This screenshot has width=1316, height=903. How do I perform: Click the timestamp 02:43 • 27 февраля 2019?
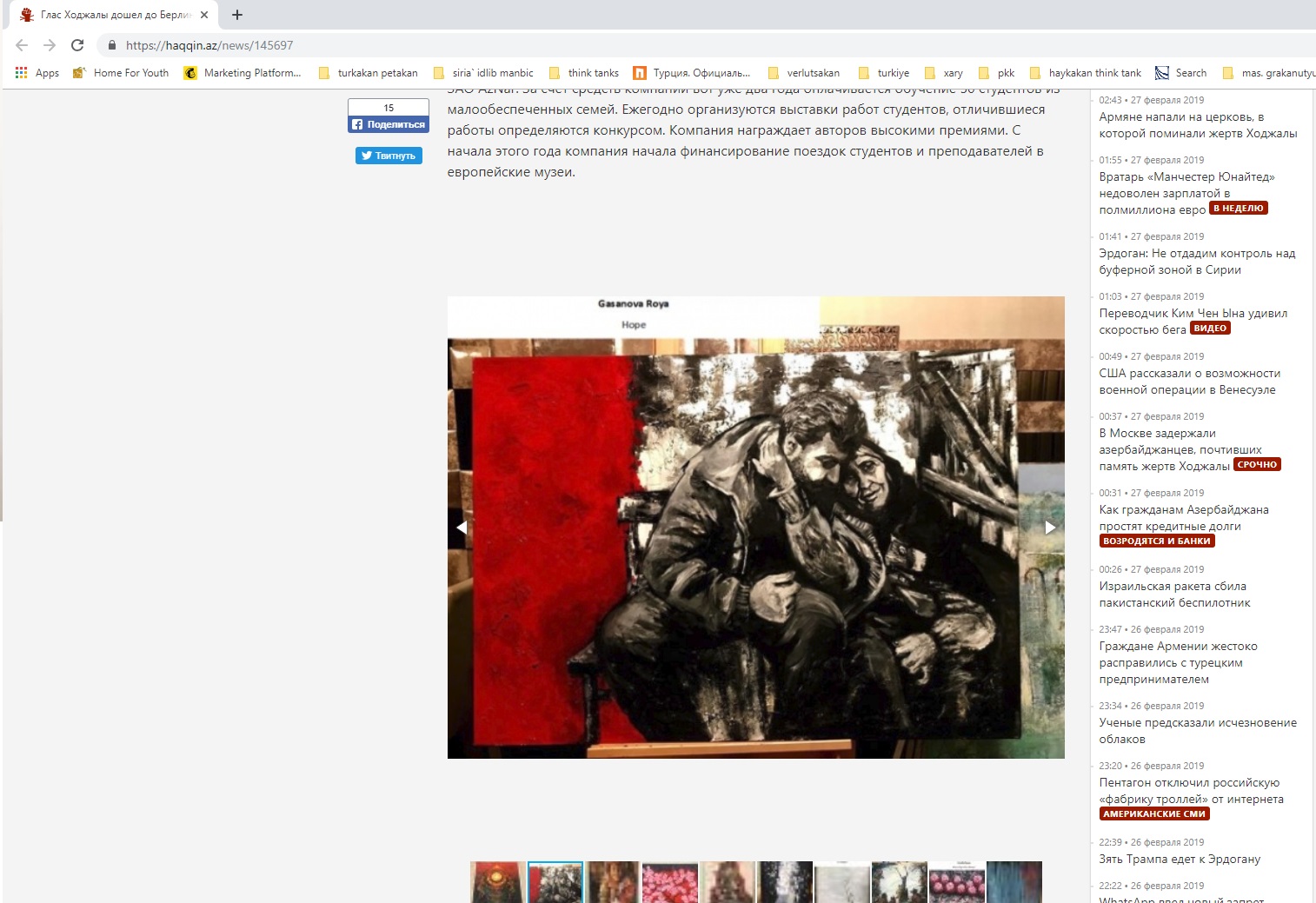pyautogui.click(x=1151, y=100)
